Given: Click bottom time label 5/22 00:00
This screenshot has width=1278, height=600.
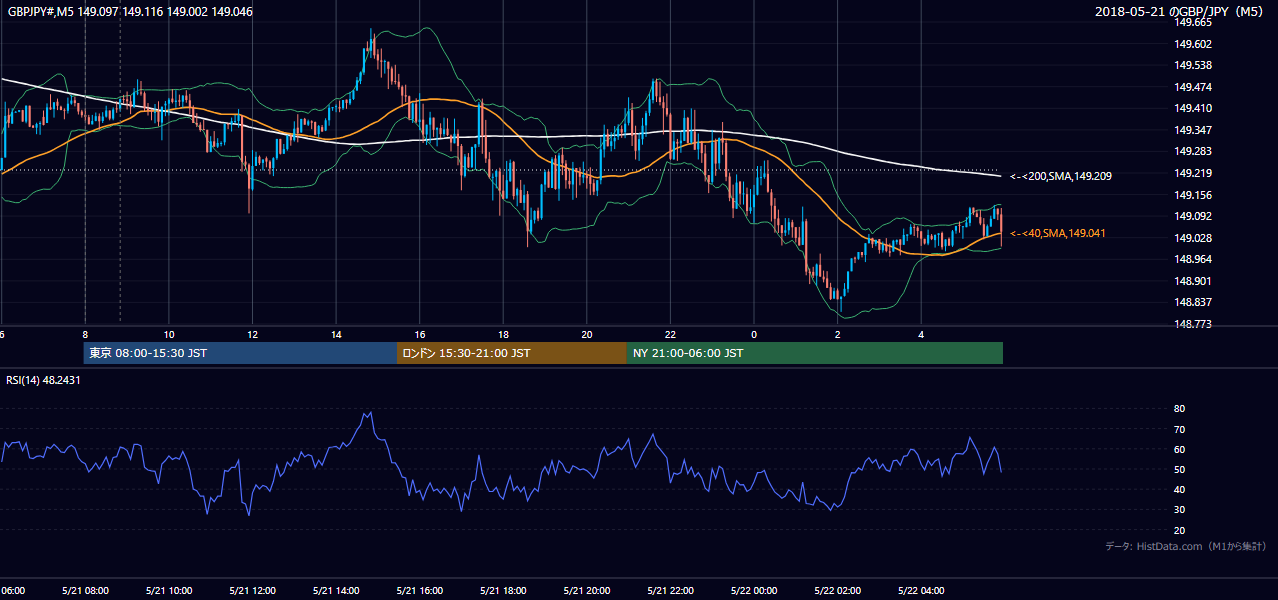Looking at the screenshot, I should pos(754,591).
